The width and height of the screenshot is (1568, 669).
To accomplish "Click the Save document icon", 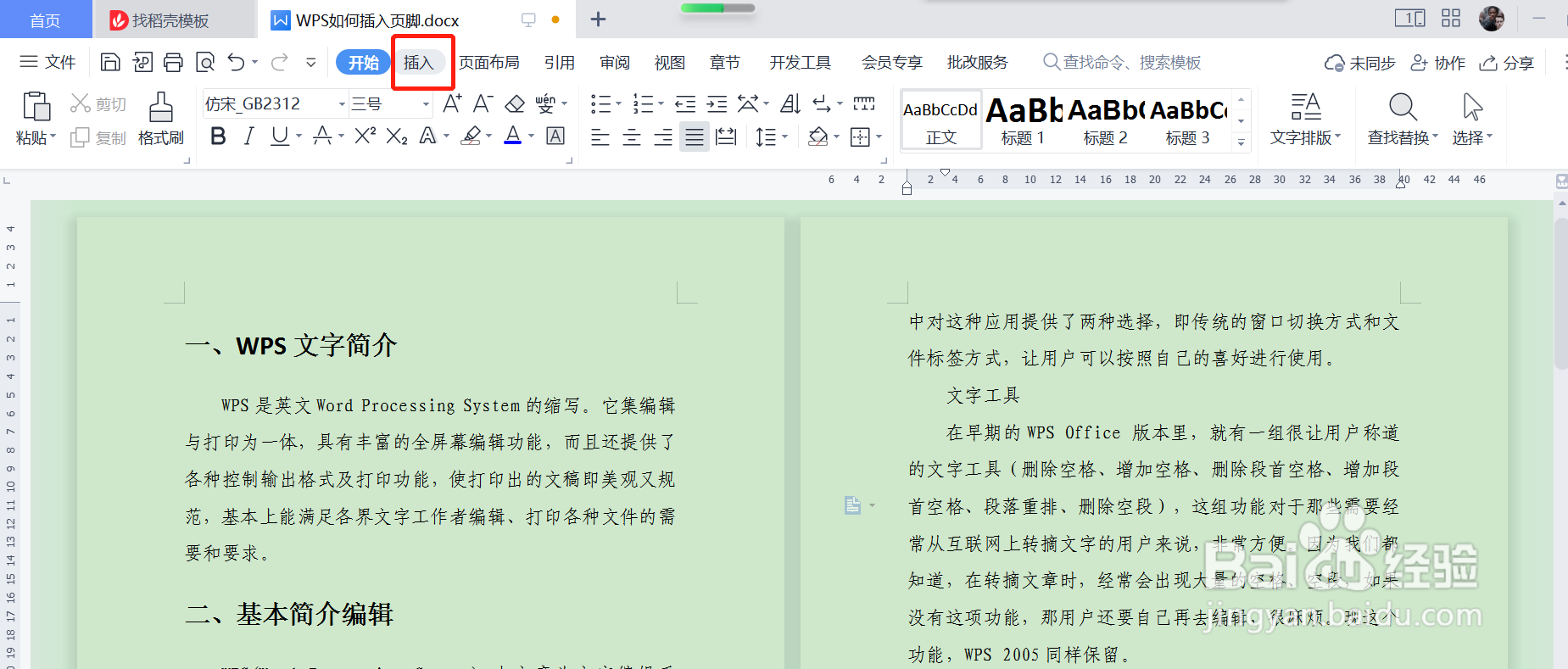I will coord(110,62).
